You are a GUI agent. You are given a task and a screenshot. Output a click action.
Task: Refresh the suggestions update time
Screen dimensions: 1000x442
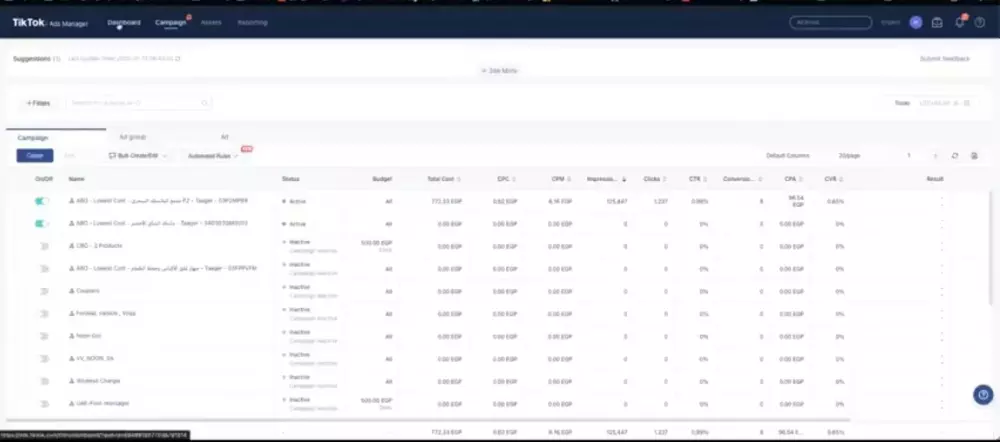(178, 59)
